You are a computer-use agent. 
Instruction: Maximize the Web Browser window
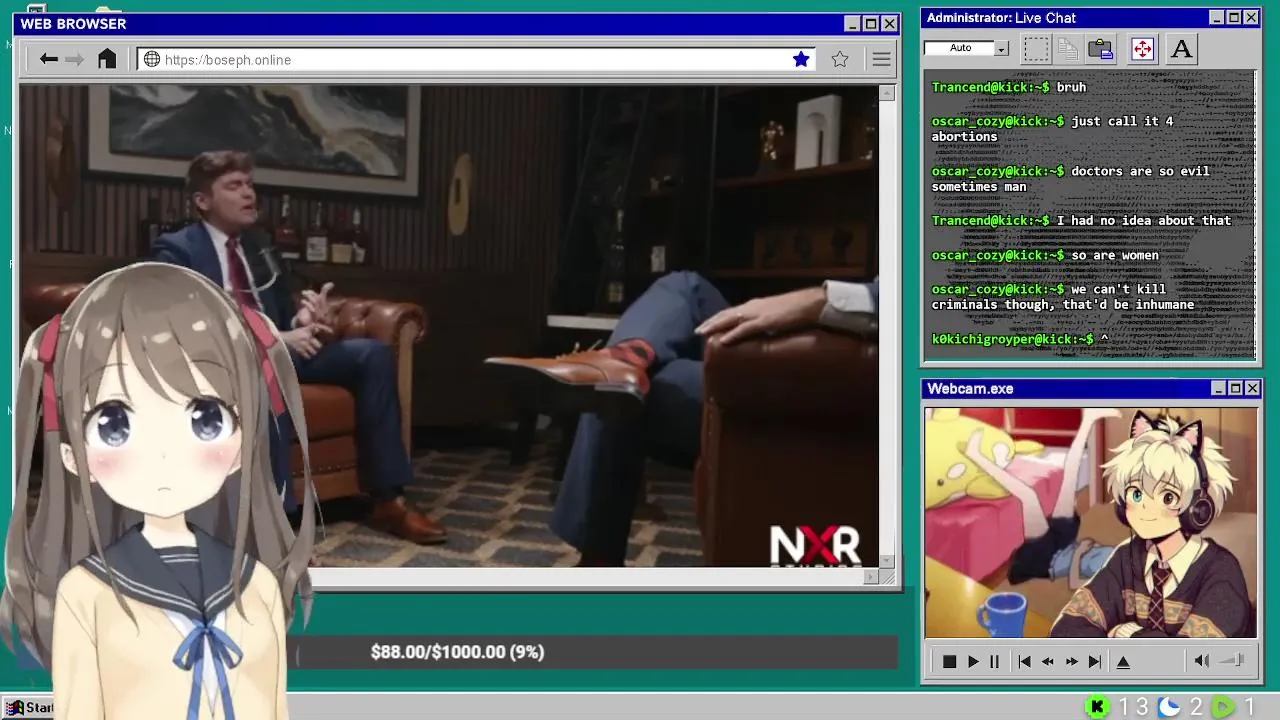[871, 24]
